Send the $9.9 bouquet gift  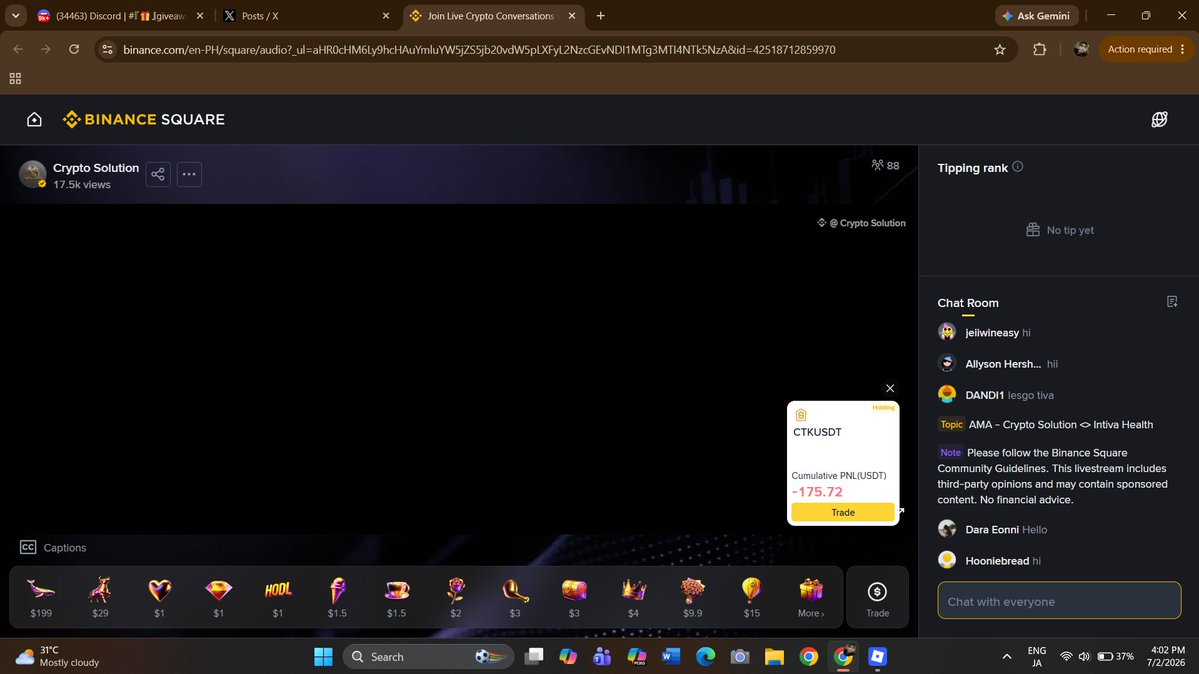point(693,597)
